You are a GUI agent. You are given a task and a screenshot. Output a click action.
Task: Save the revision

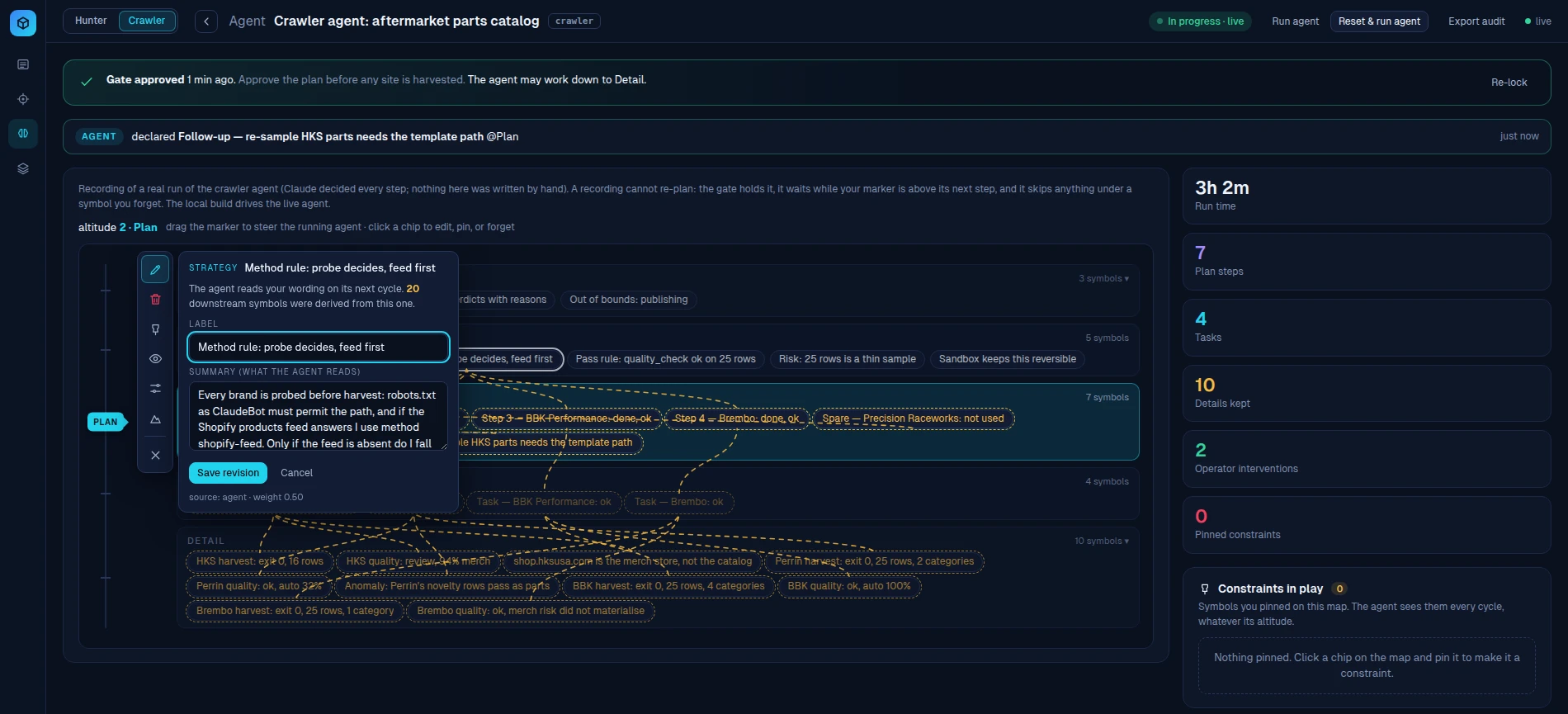[228, 473]
